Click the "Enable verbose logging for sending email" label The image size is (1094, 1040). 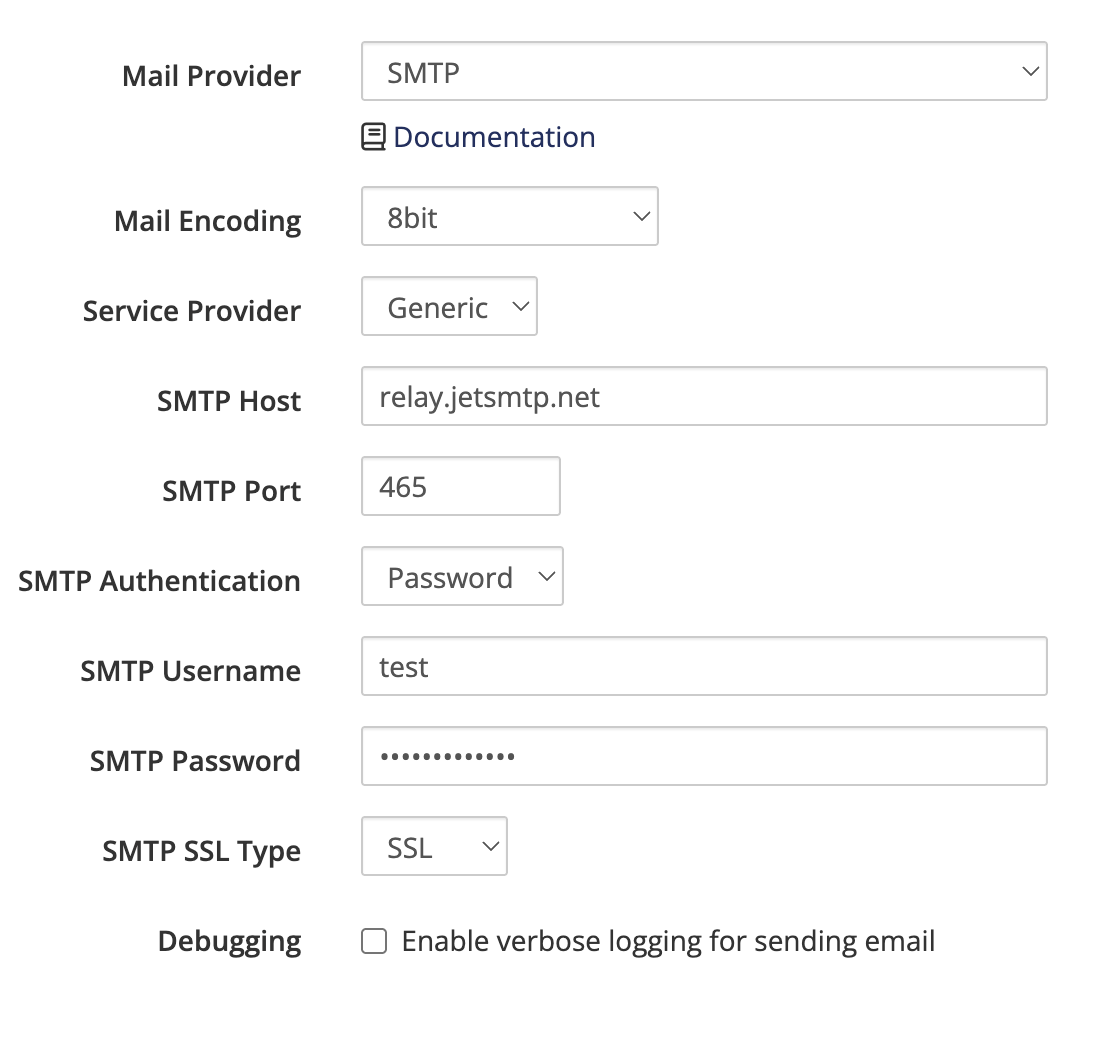[x=668, y=941]
